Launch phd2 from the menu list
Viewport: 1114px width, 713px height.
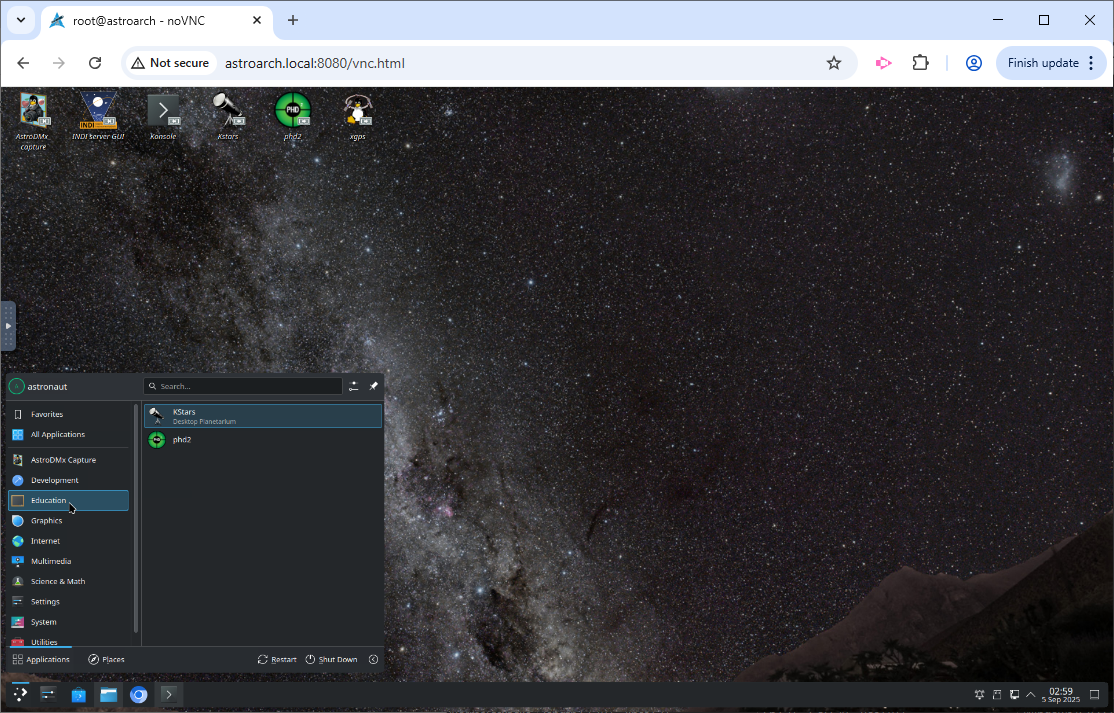[263, 440]
